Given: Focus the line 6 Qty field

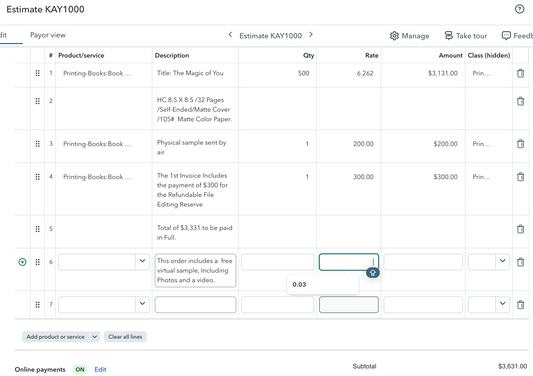Looking at the screenshot, I should 277,262.
